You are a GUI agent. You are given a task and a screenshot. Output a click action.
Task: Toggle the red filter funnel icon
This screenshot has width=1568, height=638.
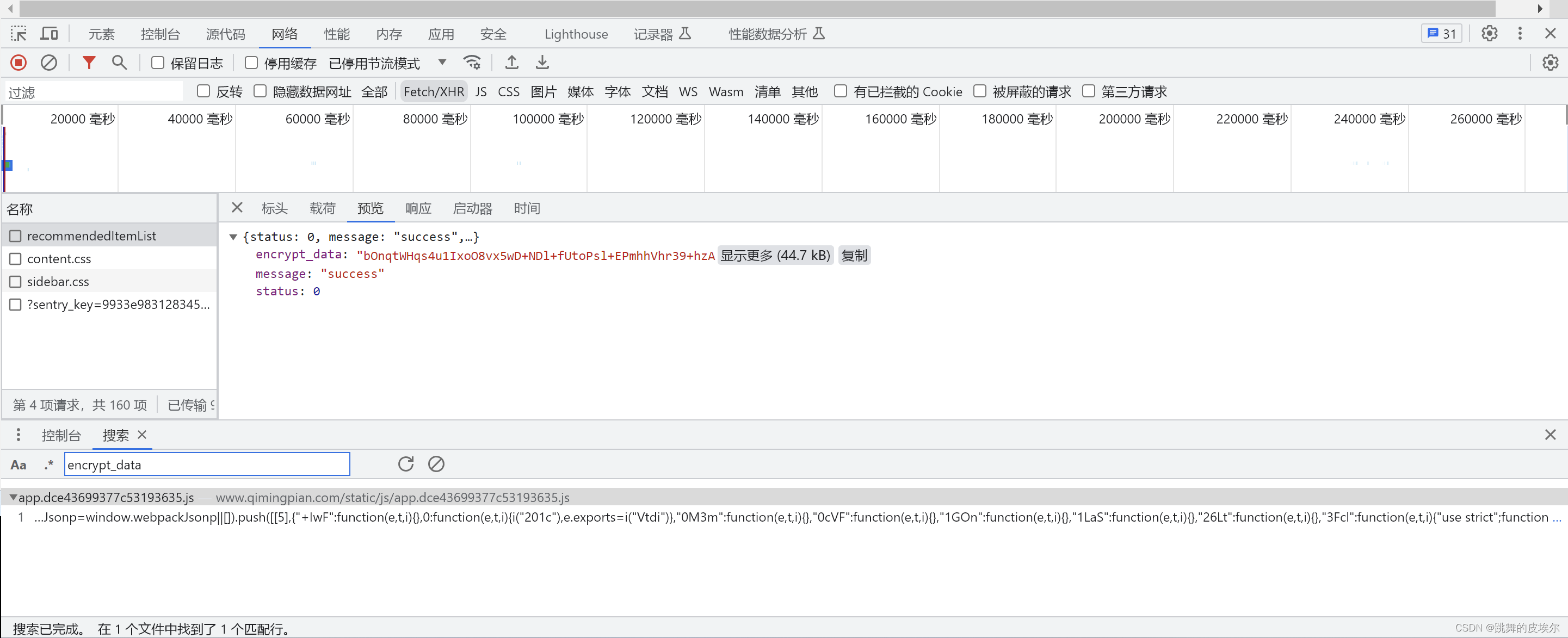click(x=89, y=63)
